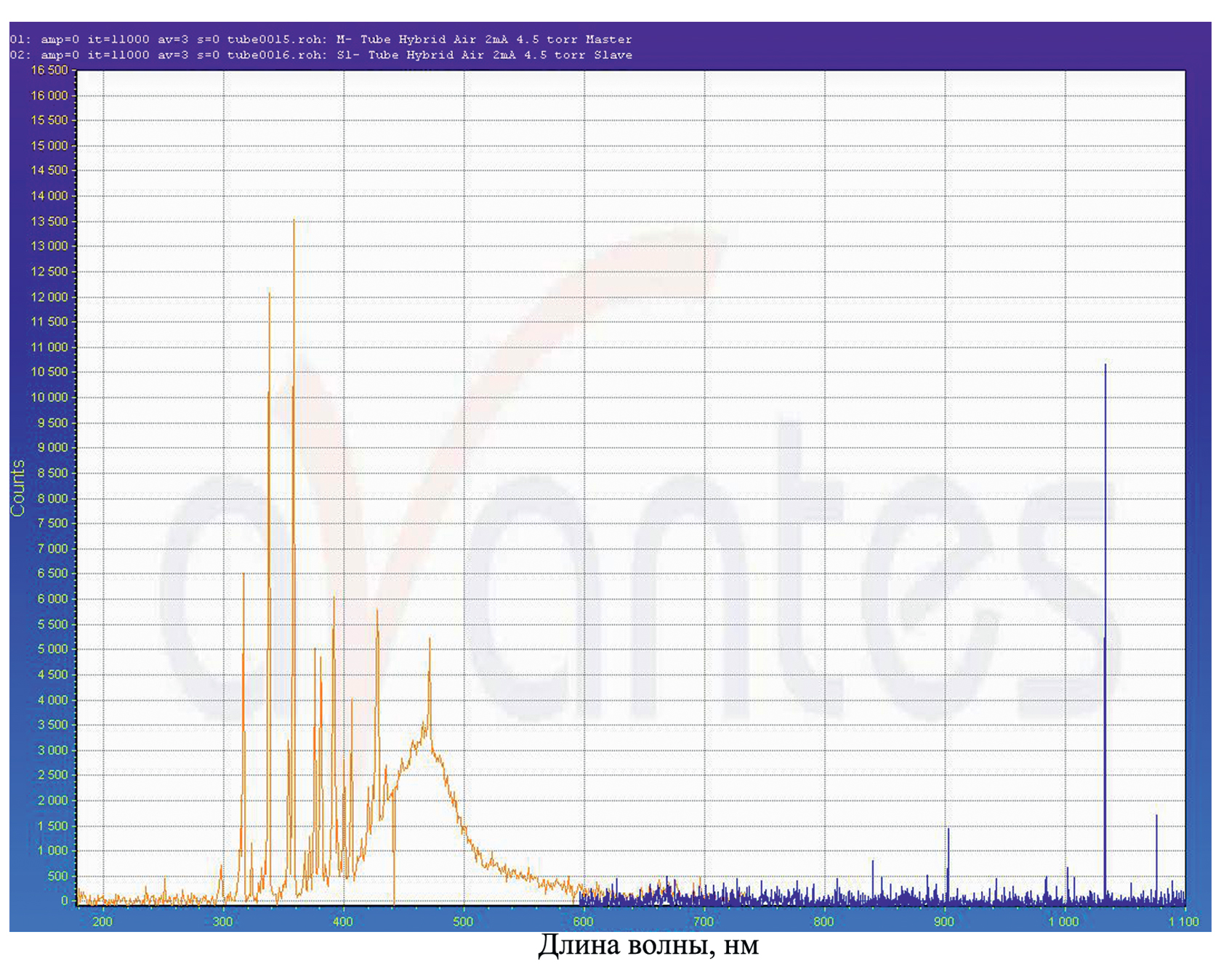The width and height of the screenshot is (1221, 980).
Task: Click the "16 500" label on the Y axis
Action: 49,71
